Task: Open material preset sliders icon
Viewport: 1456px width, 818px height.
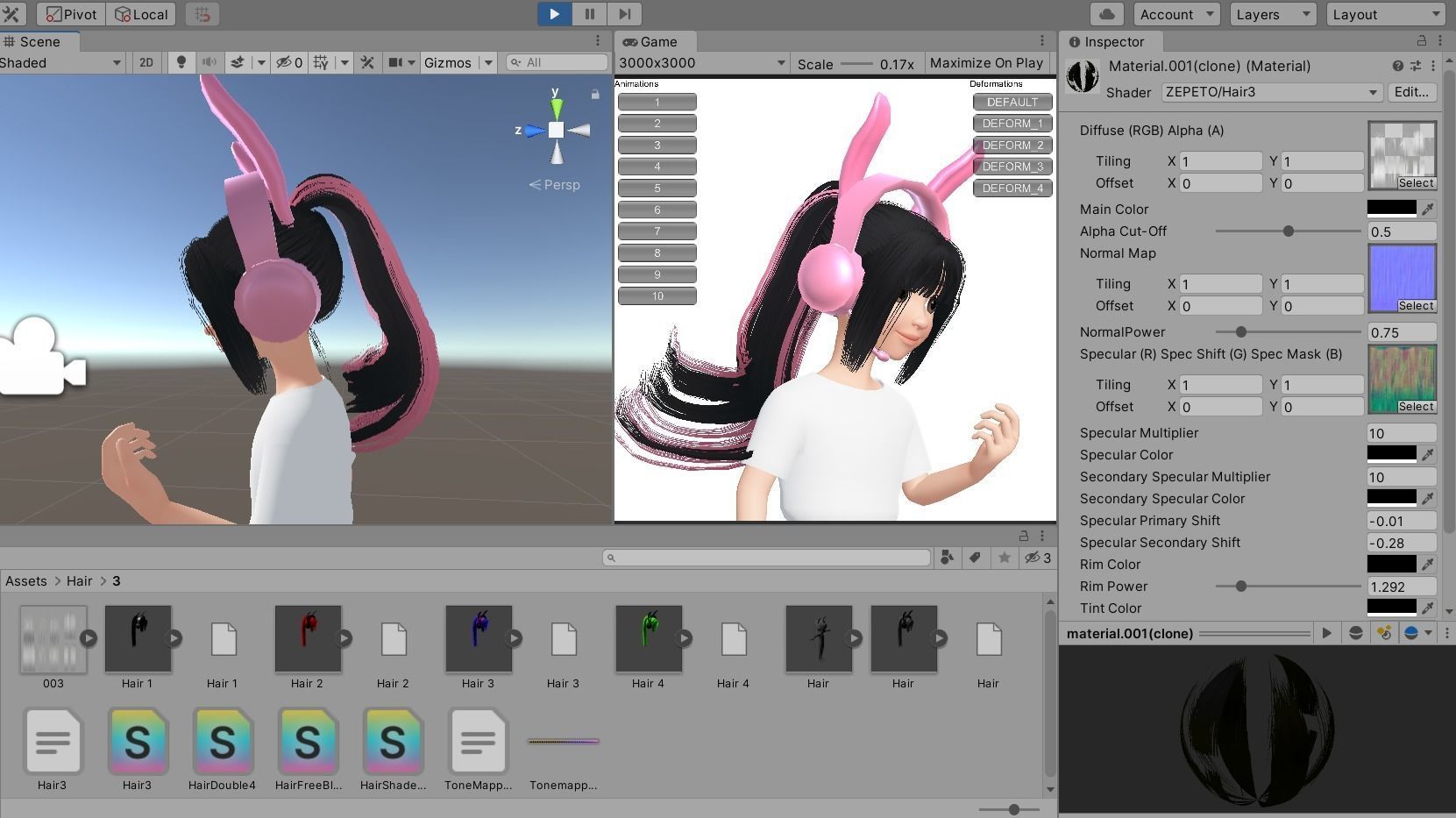Action: tap(1416, 66)
